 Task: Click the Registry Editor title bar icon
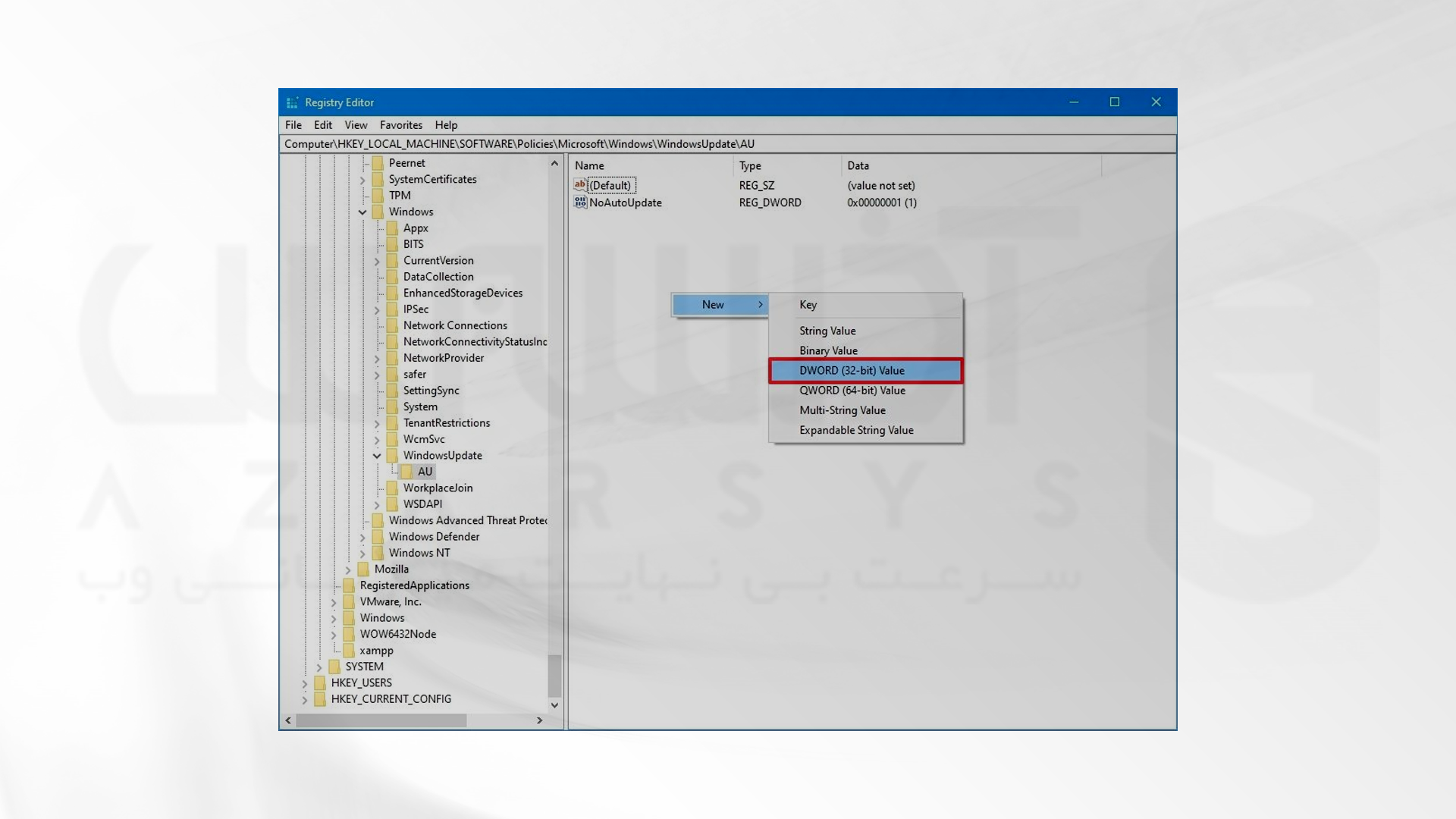(x=292, y=102)
